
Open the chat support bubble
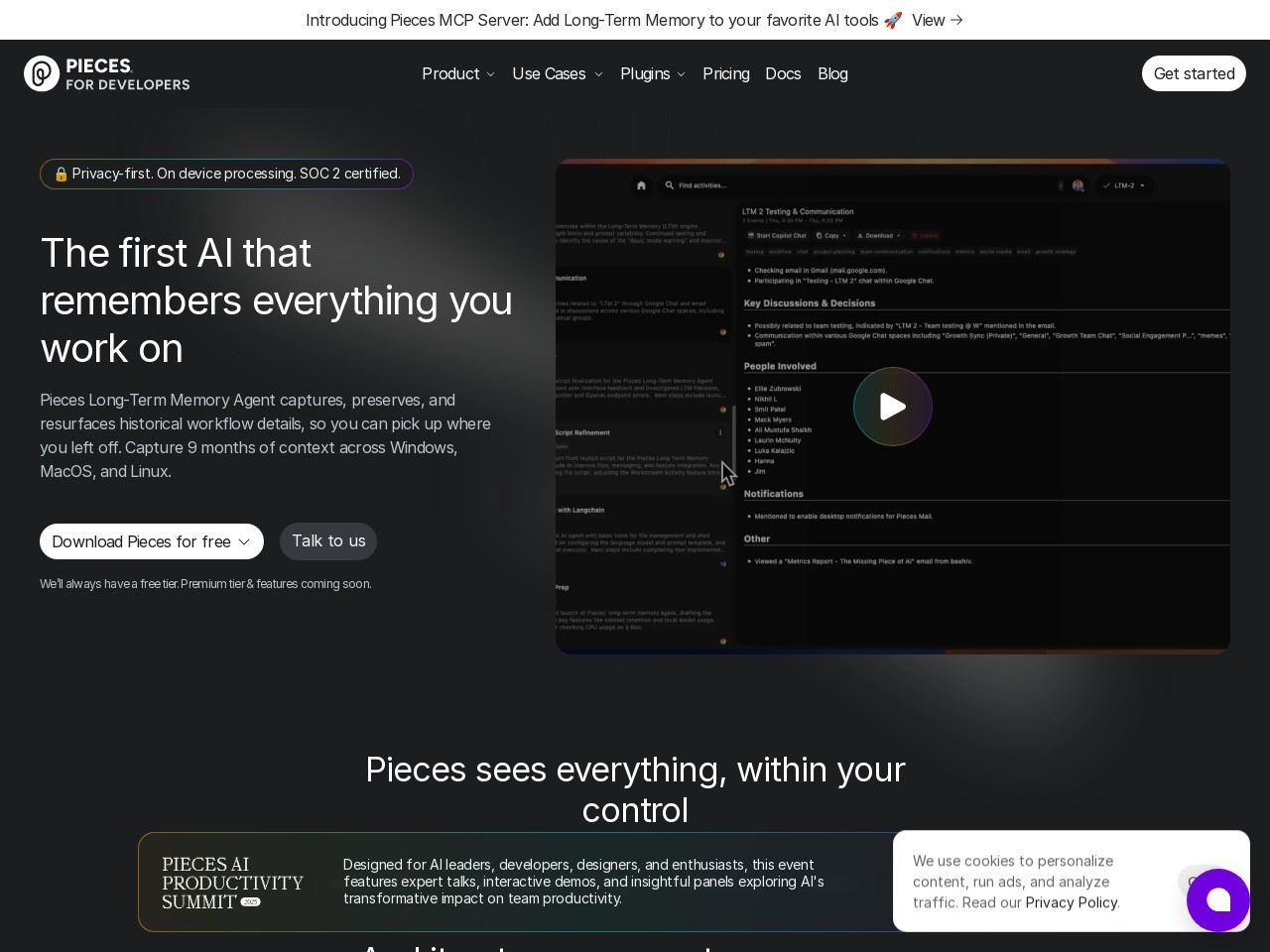tap(1218, 899)
